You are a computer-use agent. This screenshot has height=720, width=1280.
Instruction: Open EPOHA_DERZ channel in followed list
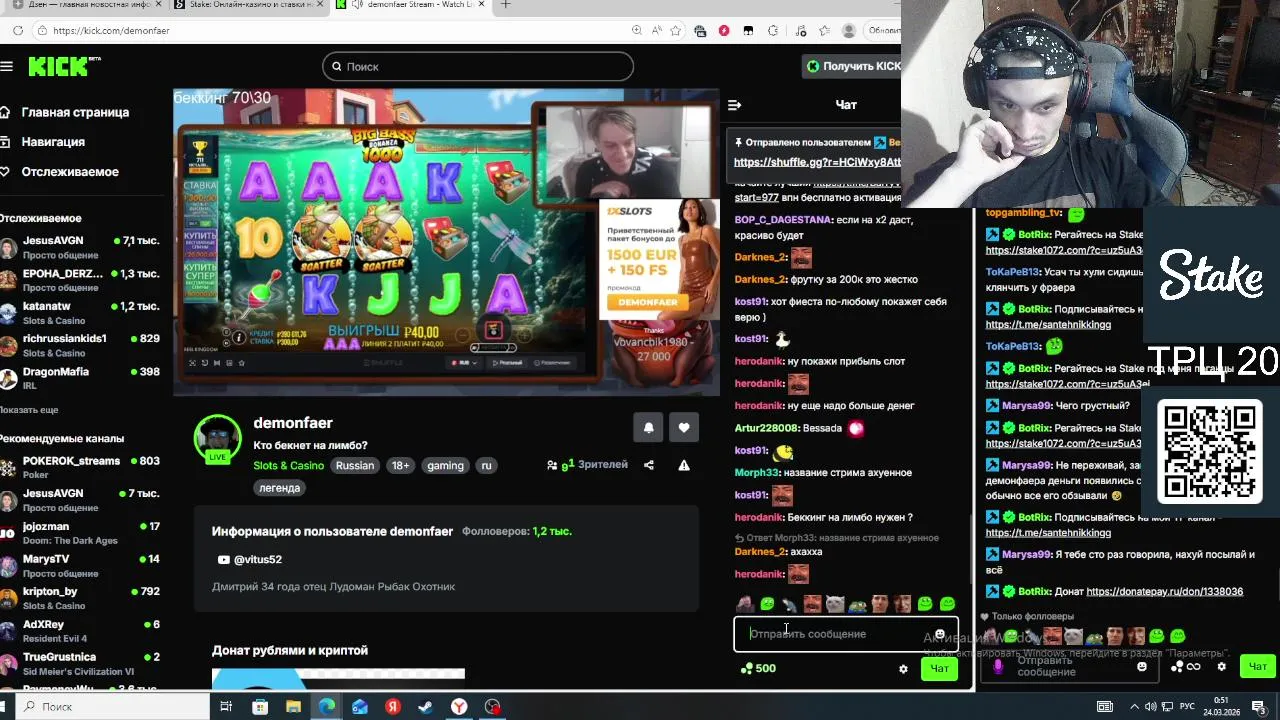coord(80,280)
